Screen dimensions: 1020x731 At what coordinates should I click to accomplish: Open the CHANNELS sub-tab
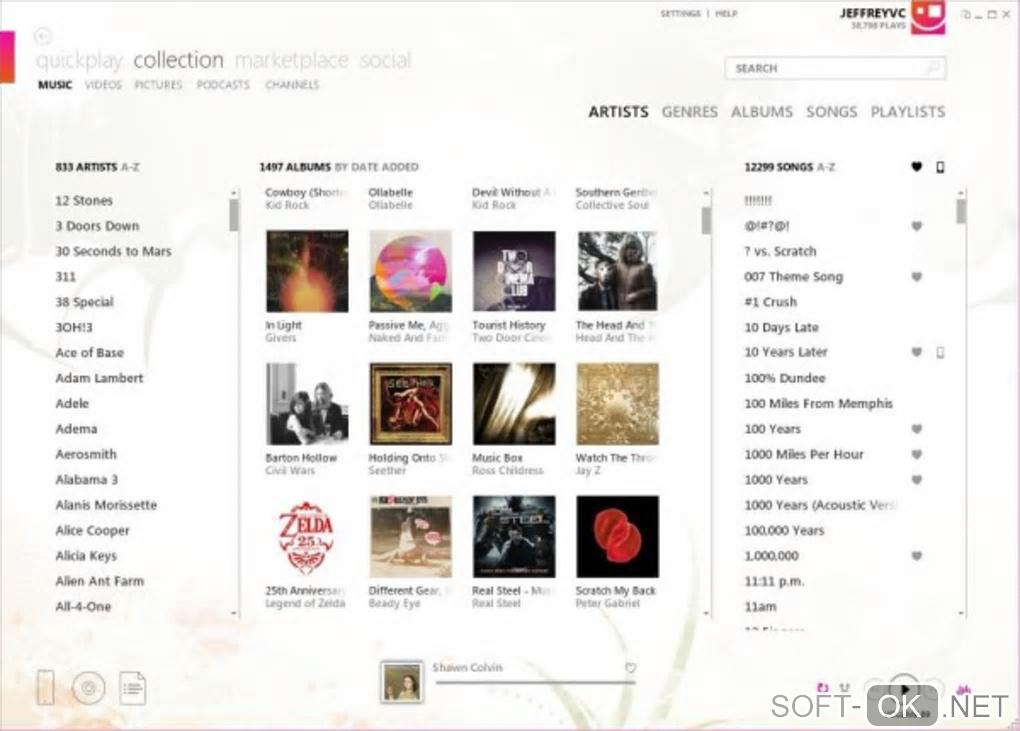pyautogui.click(x=292, y=85)
